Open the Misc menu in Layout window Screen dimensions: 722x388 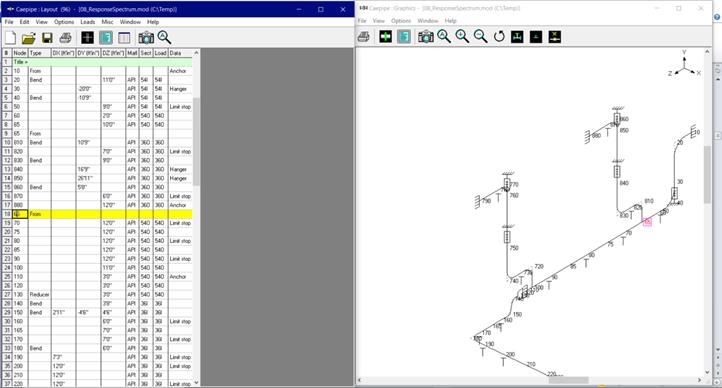click(x=107, y=22)
